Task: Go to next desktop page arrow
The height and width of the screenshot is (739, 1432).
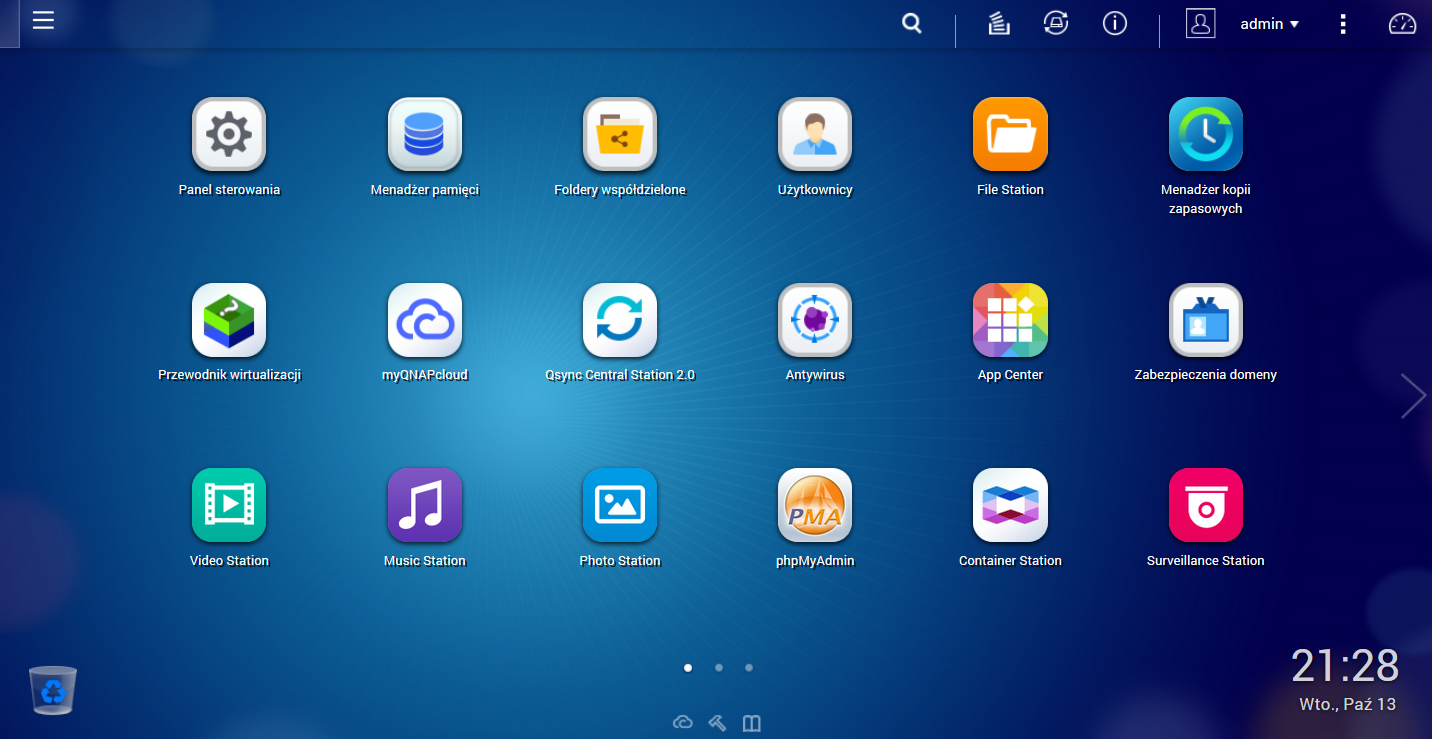Action: pyautogui.click(x=1413, y=395)
